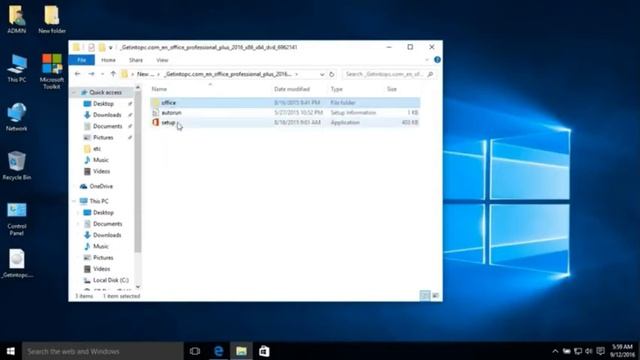Select the autorun file
This screenshot has width=640, height=360.
[285, 113]
